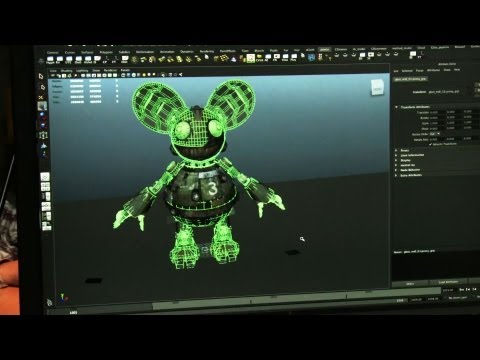The image size is (480, 360).
Task: Open the viewport Renderer menu
Action: 110,70
